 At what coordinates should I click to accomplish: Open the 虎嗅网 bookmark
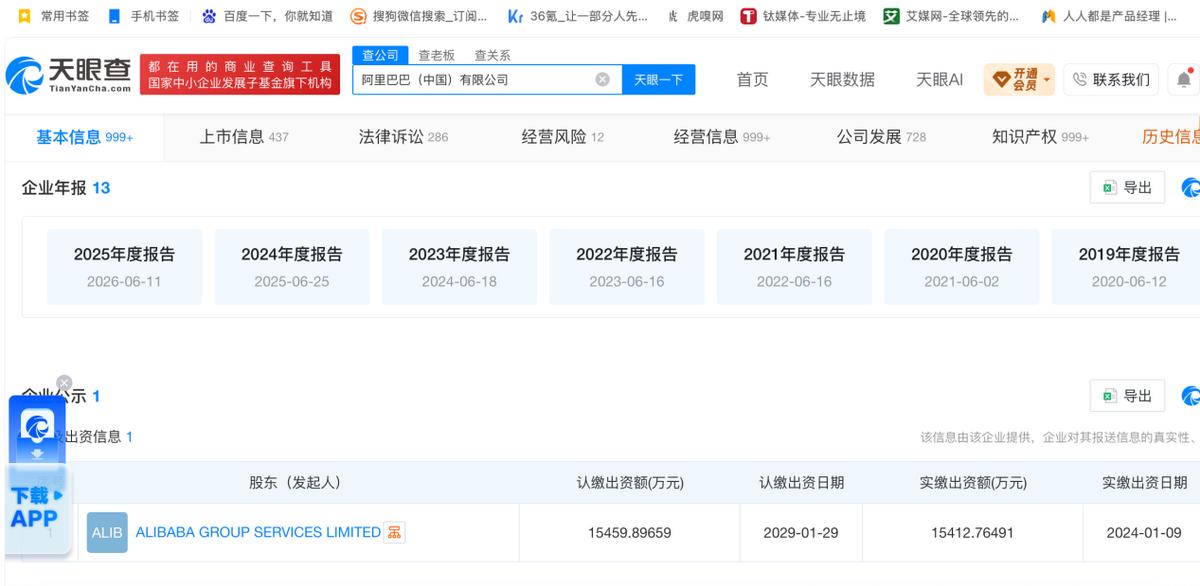[695, 16]
